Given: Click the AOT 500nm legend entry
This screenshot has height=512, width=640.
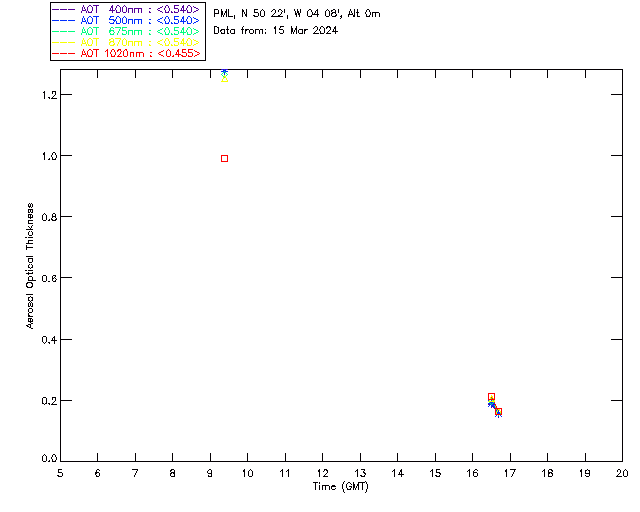Looking at the screenshot, I should (x=126, y=20).
